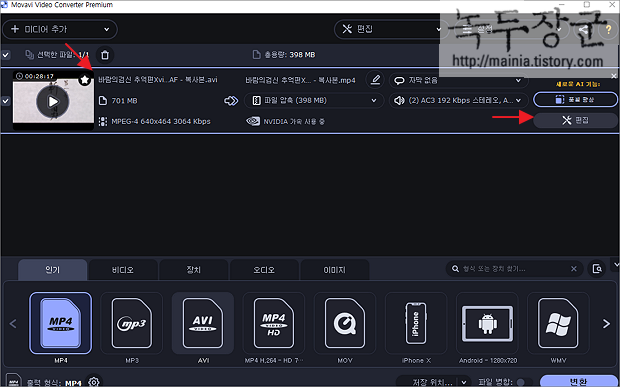Screen dimensions: 620x387
Task: Open the Add Media (미디어 추가) dropdown
Action: 60,29
